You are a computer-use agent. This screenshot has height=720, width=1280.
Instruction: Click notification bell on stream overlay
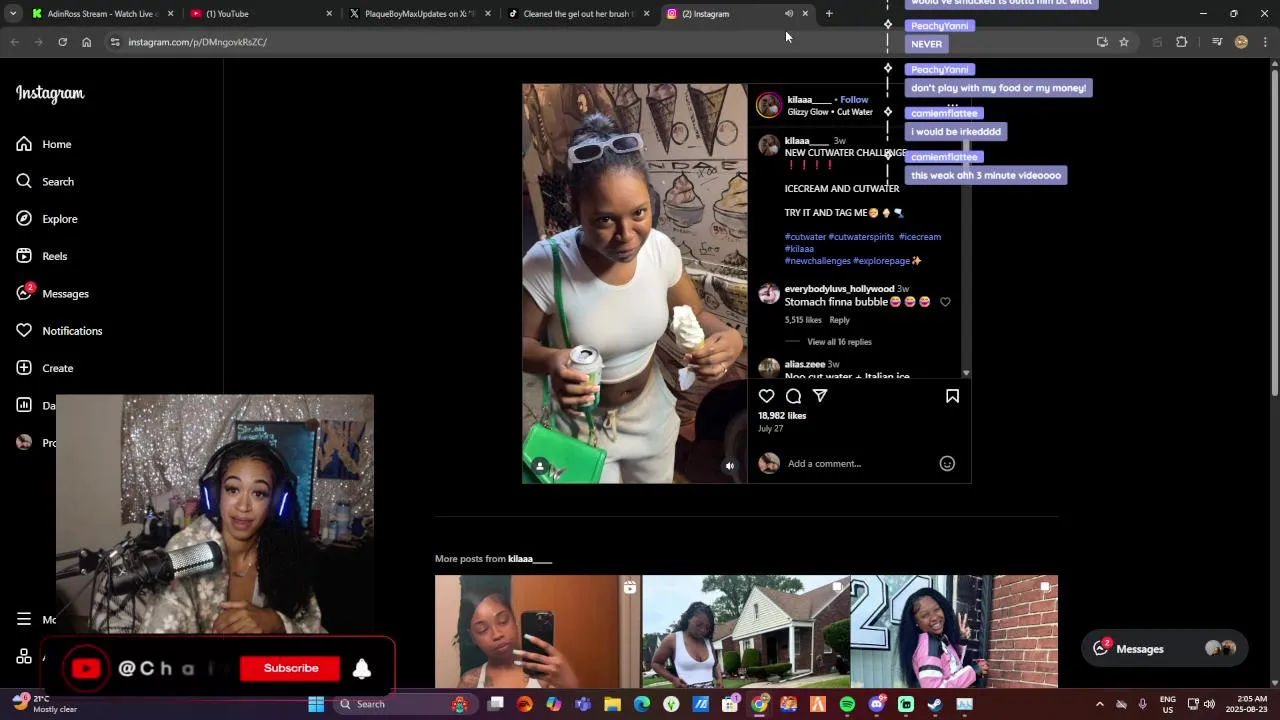pyautogui.click(x=362, y=669)
